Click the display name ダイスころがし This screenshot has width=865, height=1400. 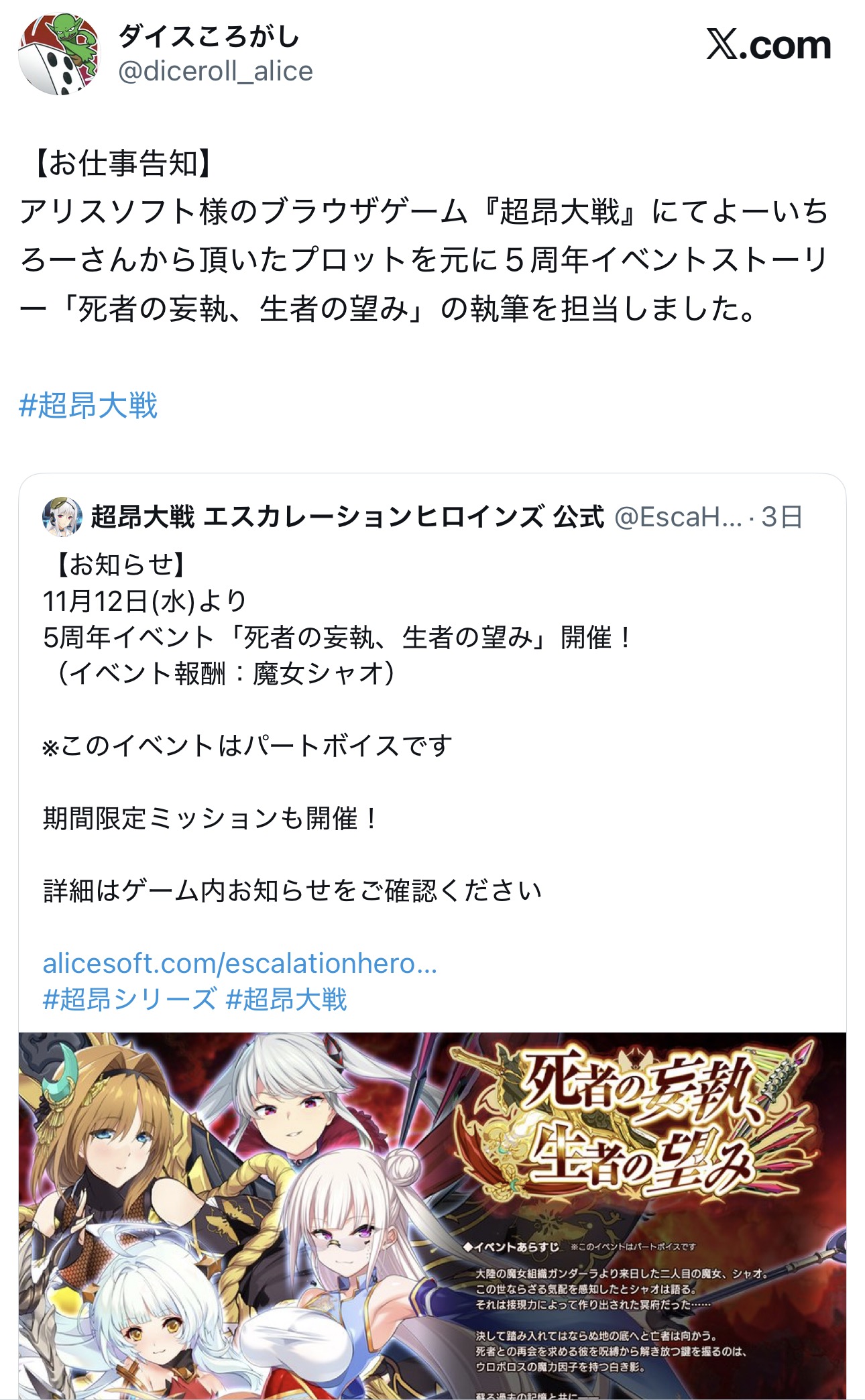click(209, 36)
